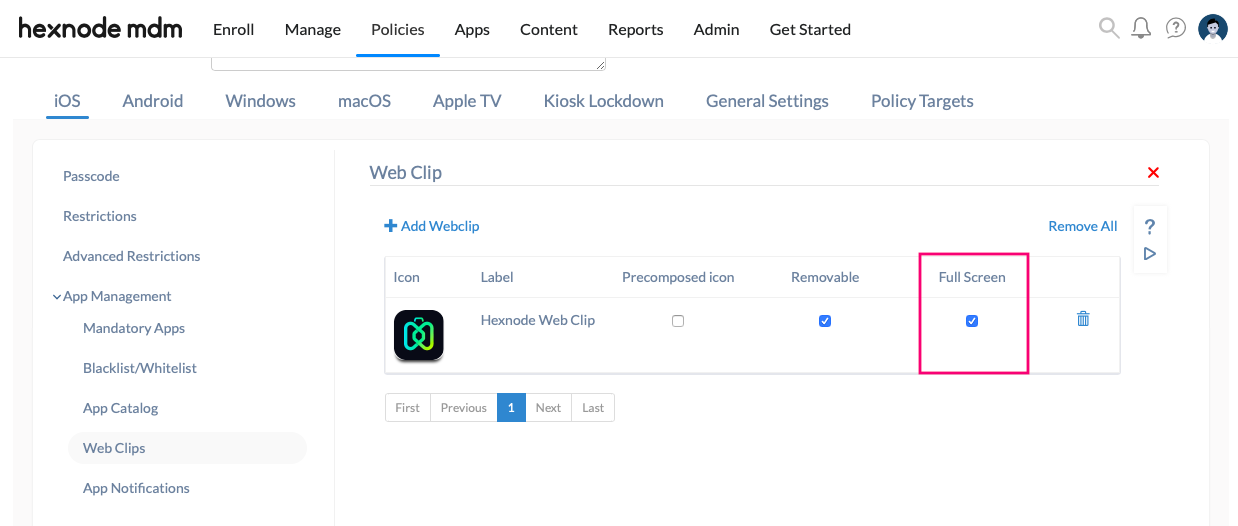
Task: Click the Next page button
Action: [x=548, y=407]
